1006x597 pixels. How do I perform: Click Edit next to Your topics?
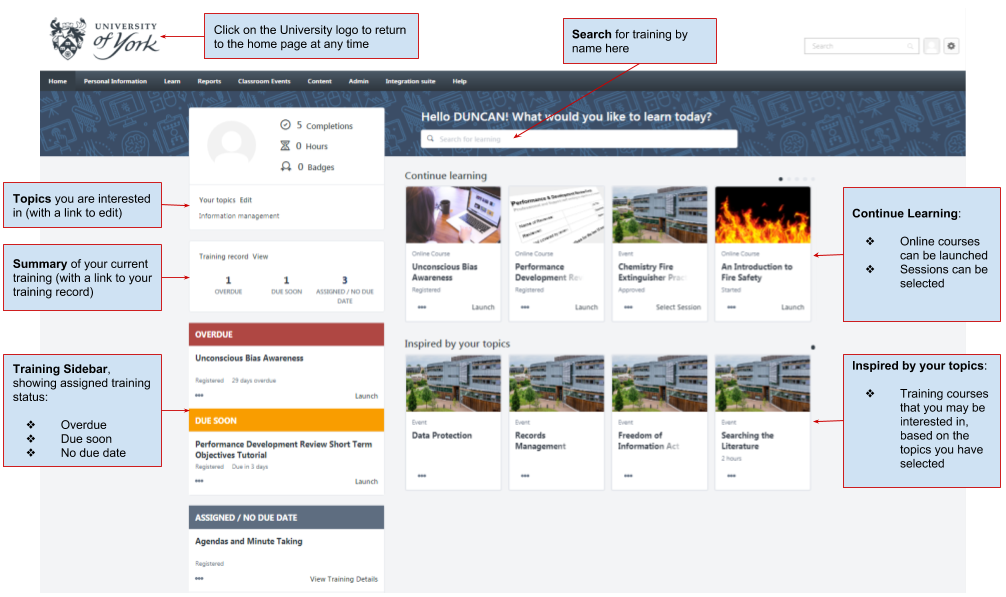click(246, 200)
